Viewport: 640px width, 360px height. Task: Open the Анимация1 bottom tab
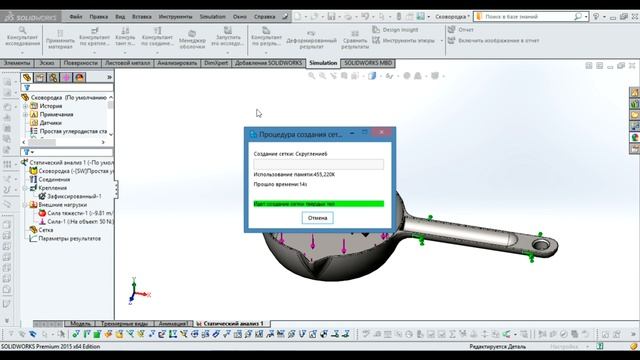pos(173,323)
